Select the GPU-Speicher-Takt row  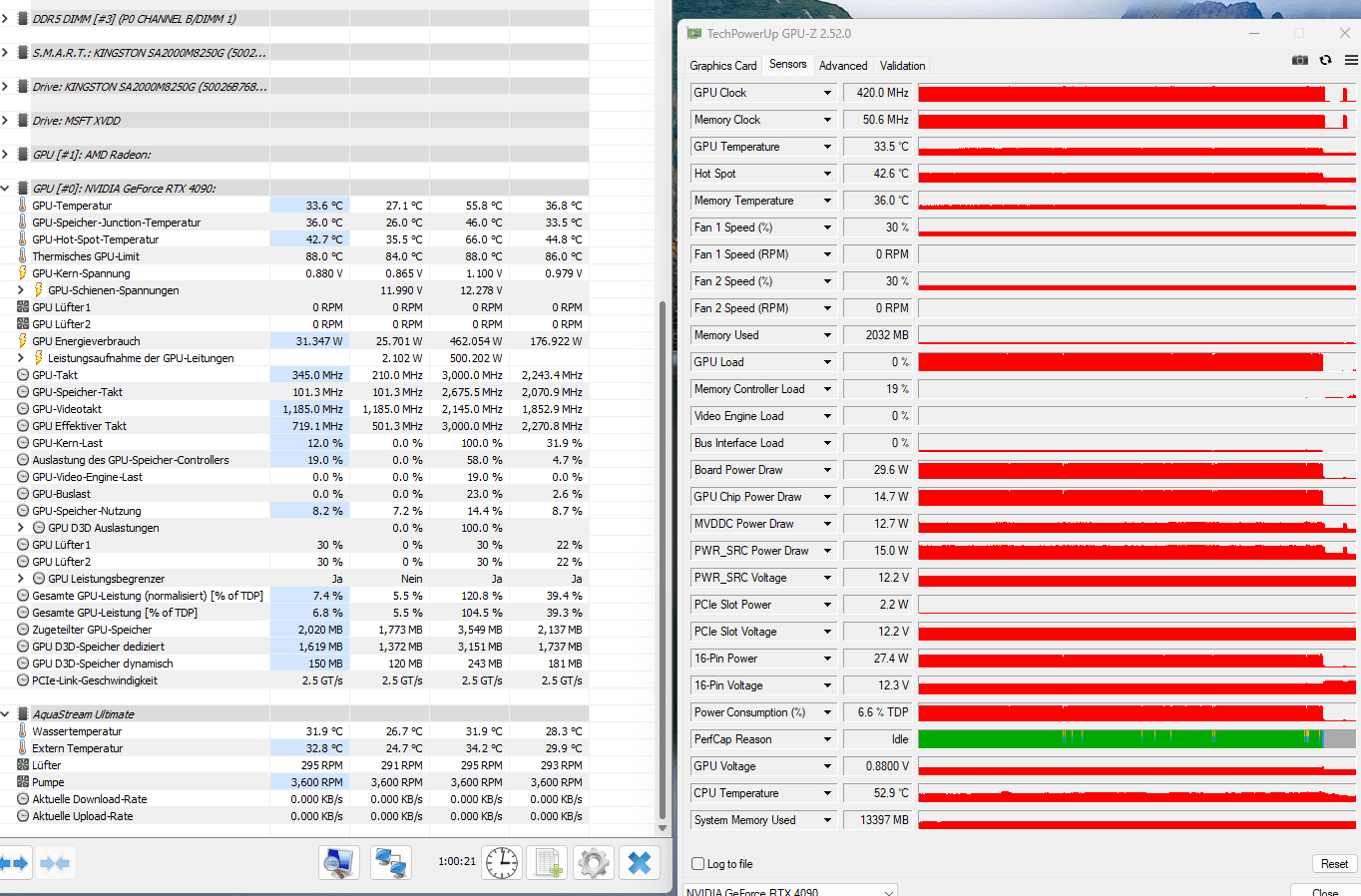click(x=294, y=392)
